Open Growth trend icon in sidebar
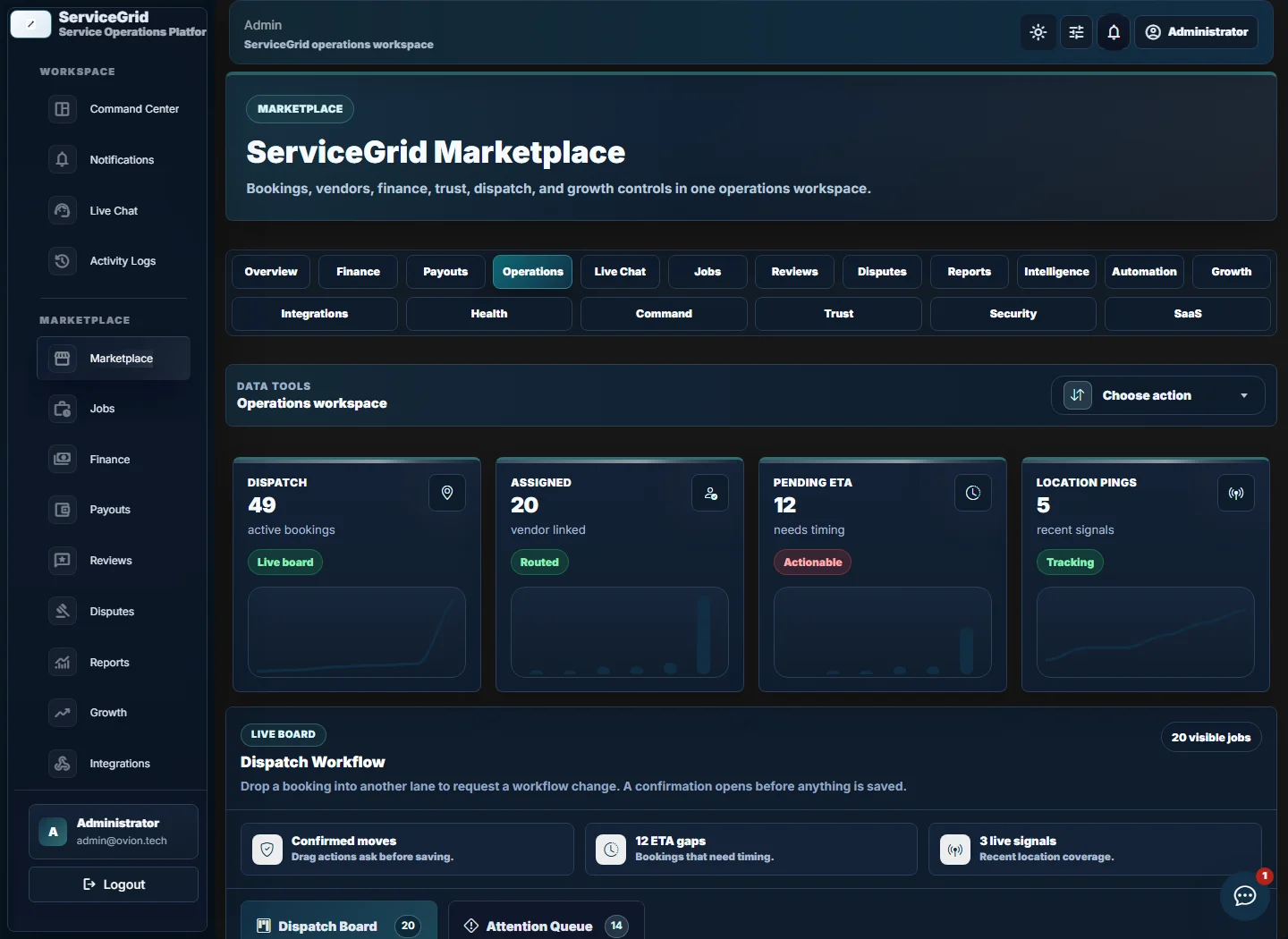Screen dimensions: 1288x939 (x=63, y=713)
